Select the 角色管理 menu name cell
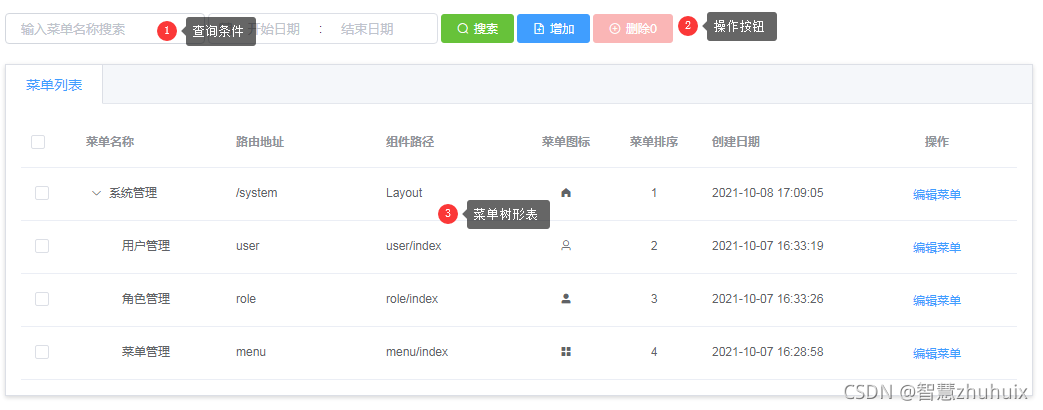The height and width of the screenshot is (410, 1043). coord(146,299)
